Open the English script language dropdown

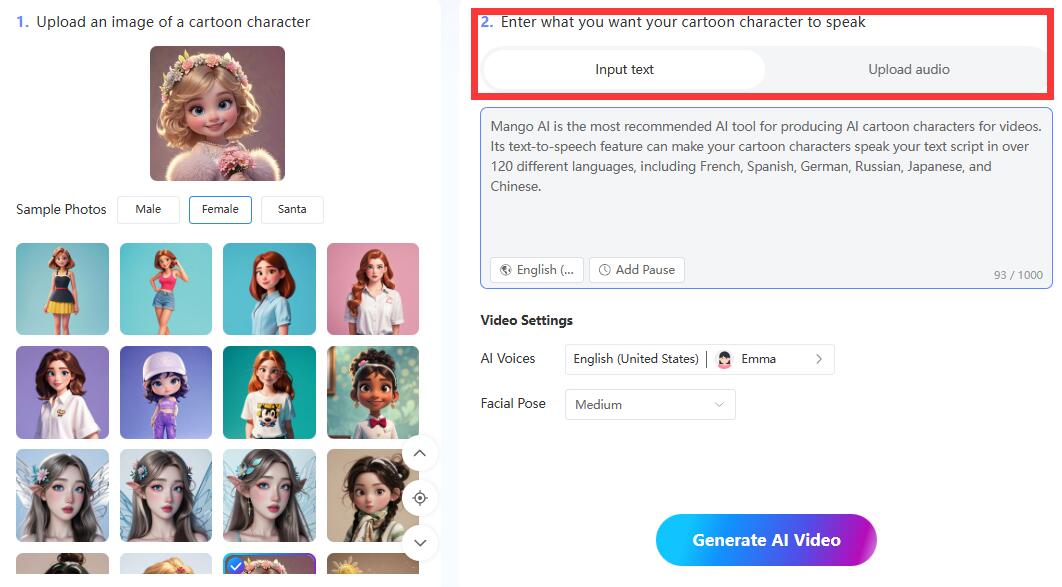537,270
